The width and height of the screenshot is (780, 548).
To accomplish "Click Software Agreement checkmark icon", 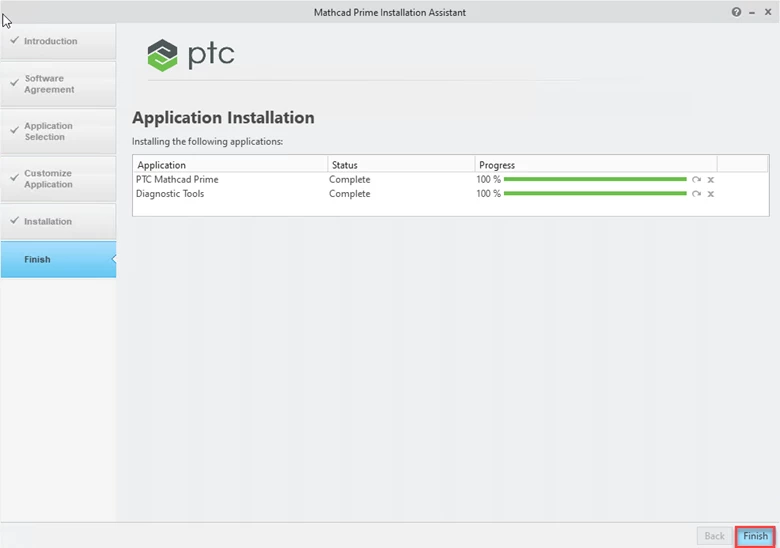I will point(14,82).
